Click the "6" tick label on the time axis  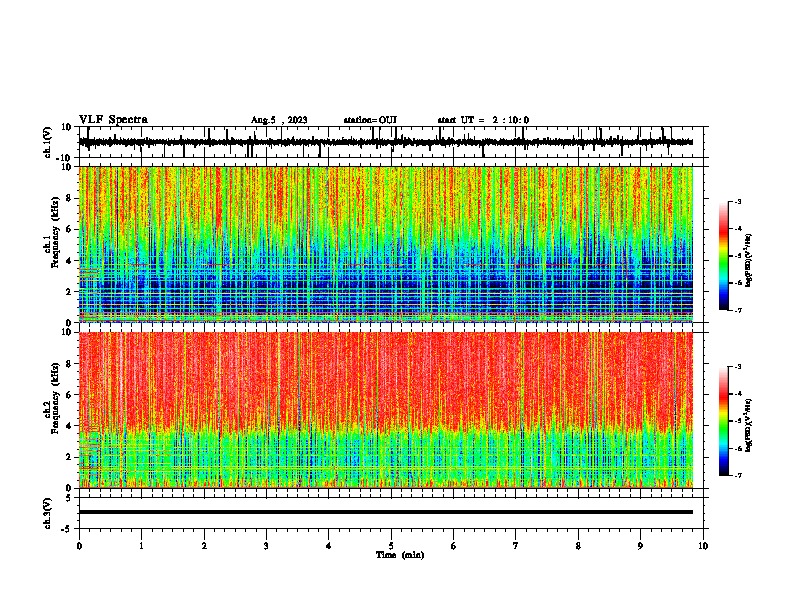click(x=454, y=546)
